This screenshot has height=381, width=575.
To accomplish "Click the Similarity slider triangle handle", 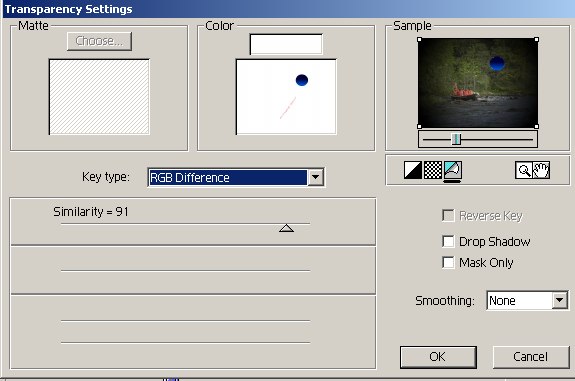I will [x=286, y=228].
